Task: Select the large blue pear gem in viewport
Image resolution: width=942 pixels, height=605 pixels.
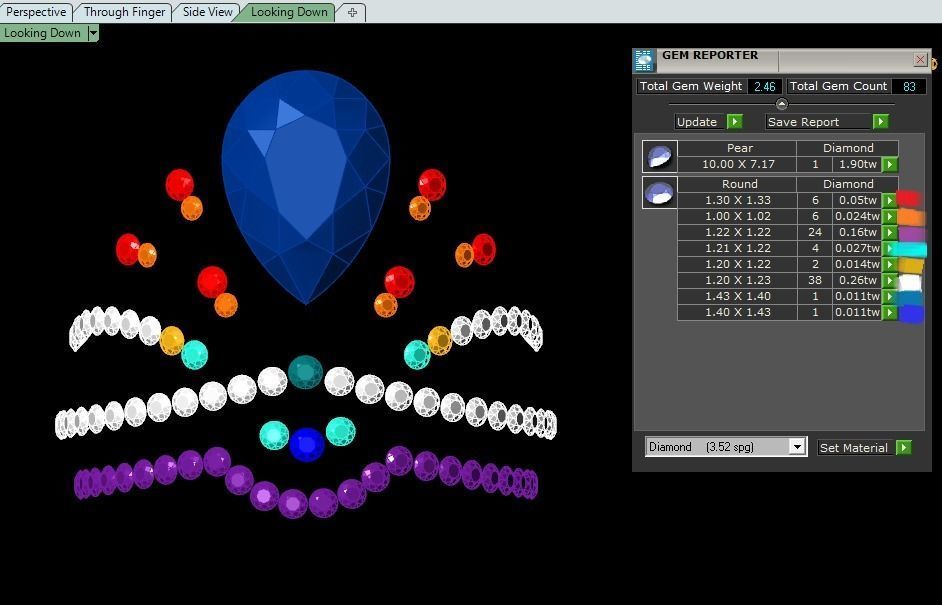Action: point(306,186)
